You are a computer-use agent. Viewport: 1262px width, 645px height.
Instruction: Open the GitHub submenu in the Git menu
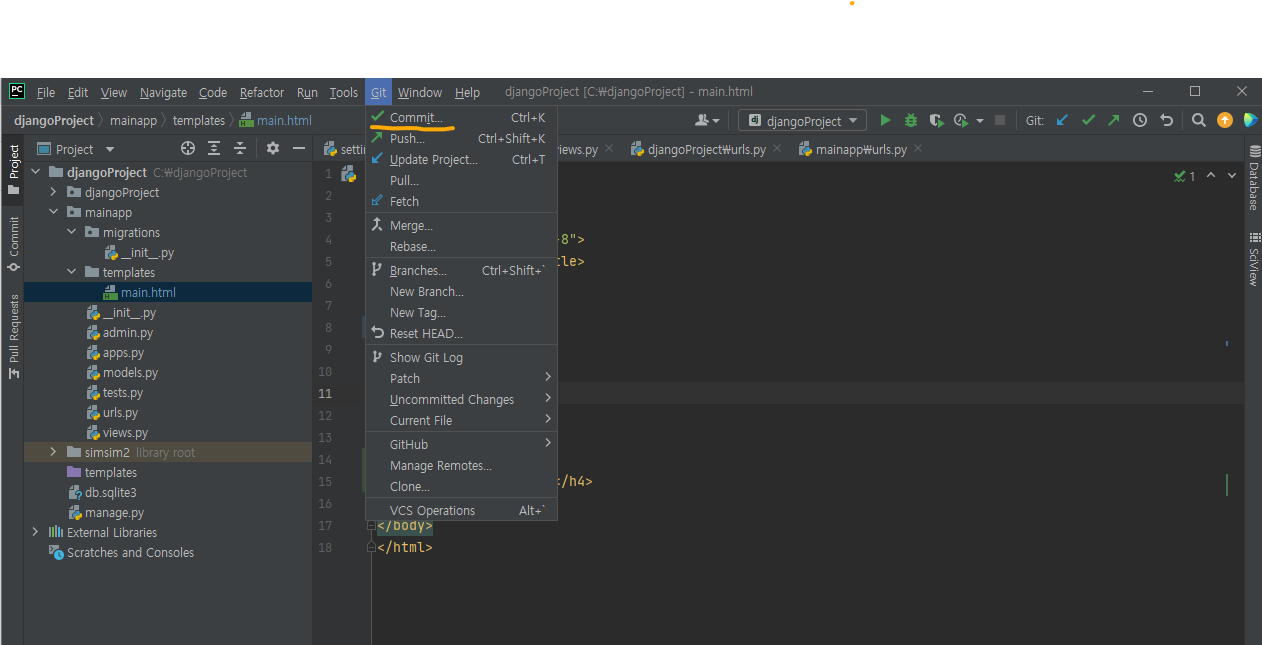461,444
